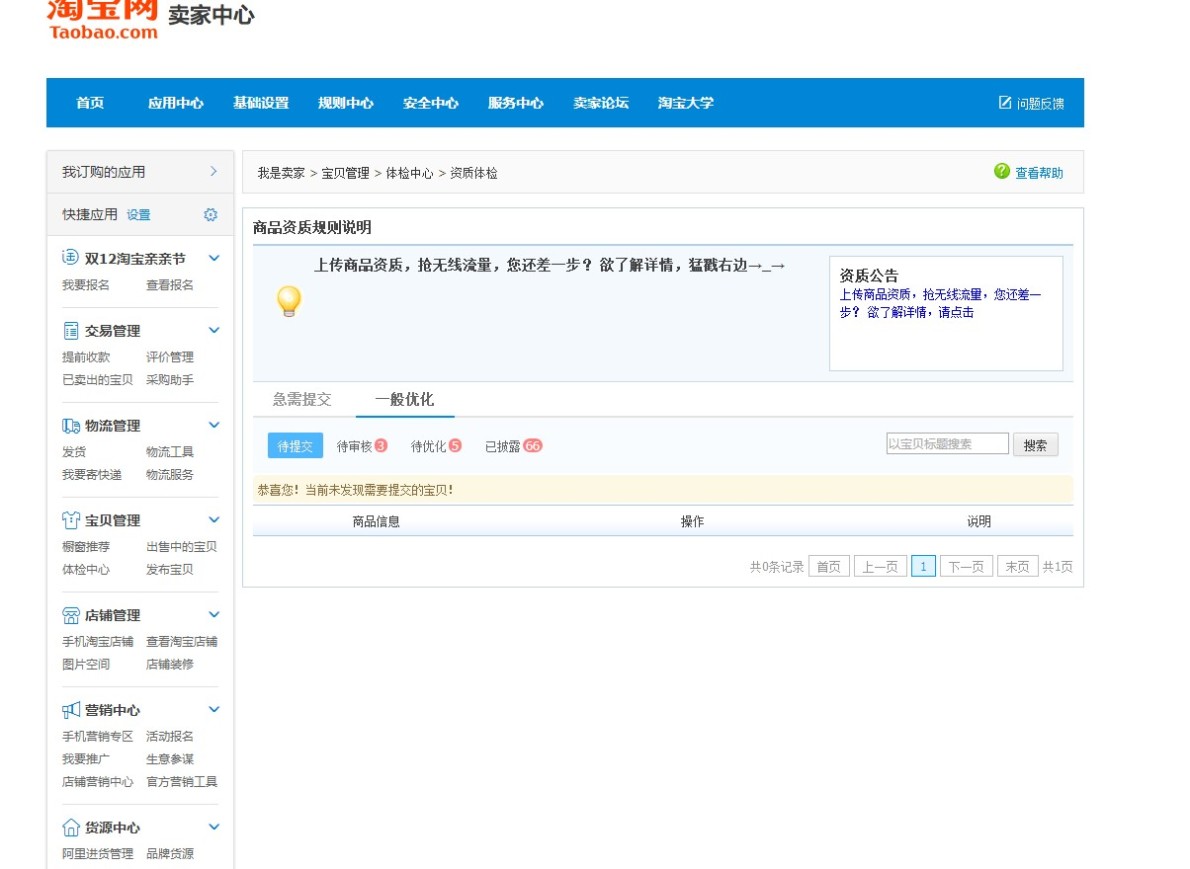Open 发货 in the sidebar

pyautogui.click(x=74, y=452)
